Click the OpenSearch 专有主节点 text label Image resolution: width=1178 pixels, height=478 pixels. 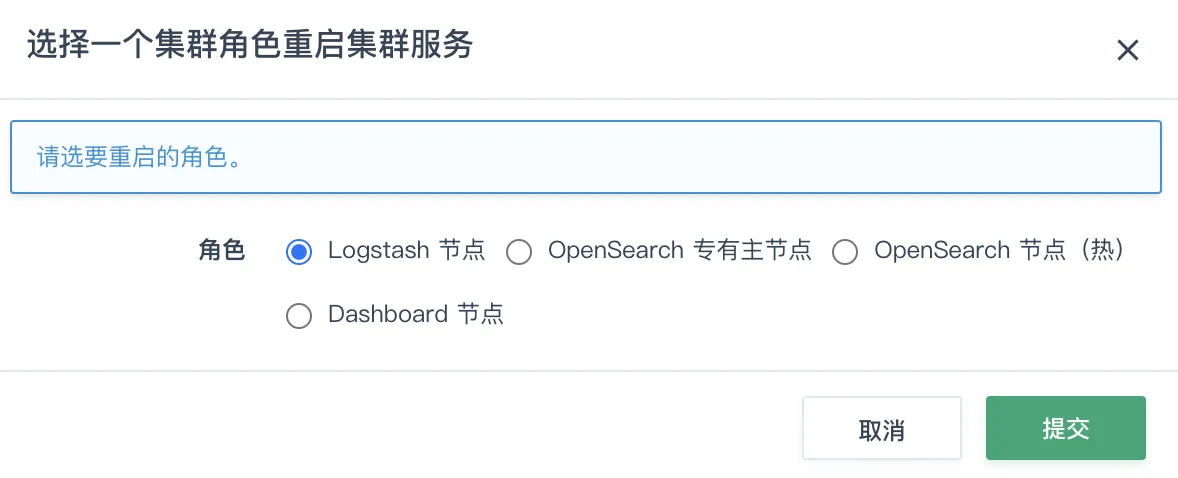pyautogui.click(x=680, y=250)
